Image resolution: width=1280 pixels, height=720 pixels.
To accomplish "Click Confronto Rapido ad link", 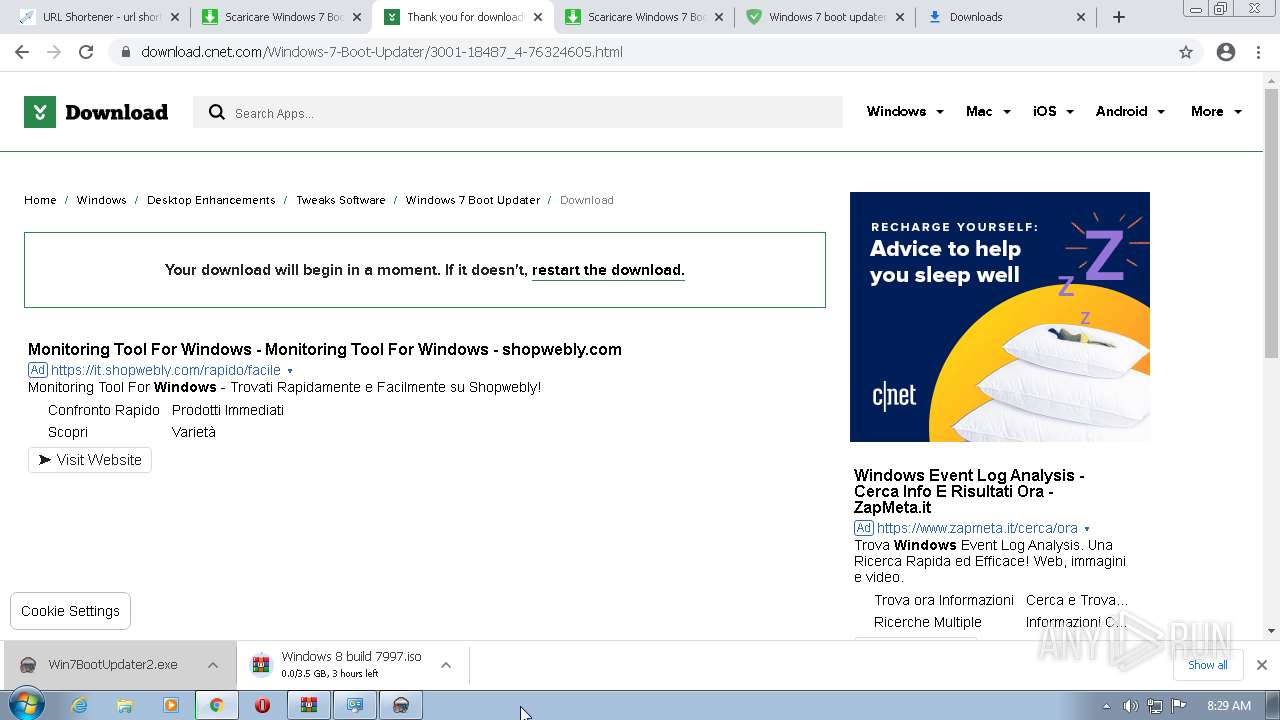I will point(104,410).
